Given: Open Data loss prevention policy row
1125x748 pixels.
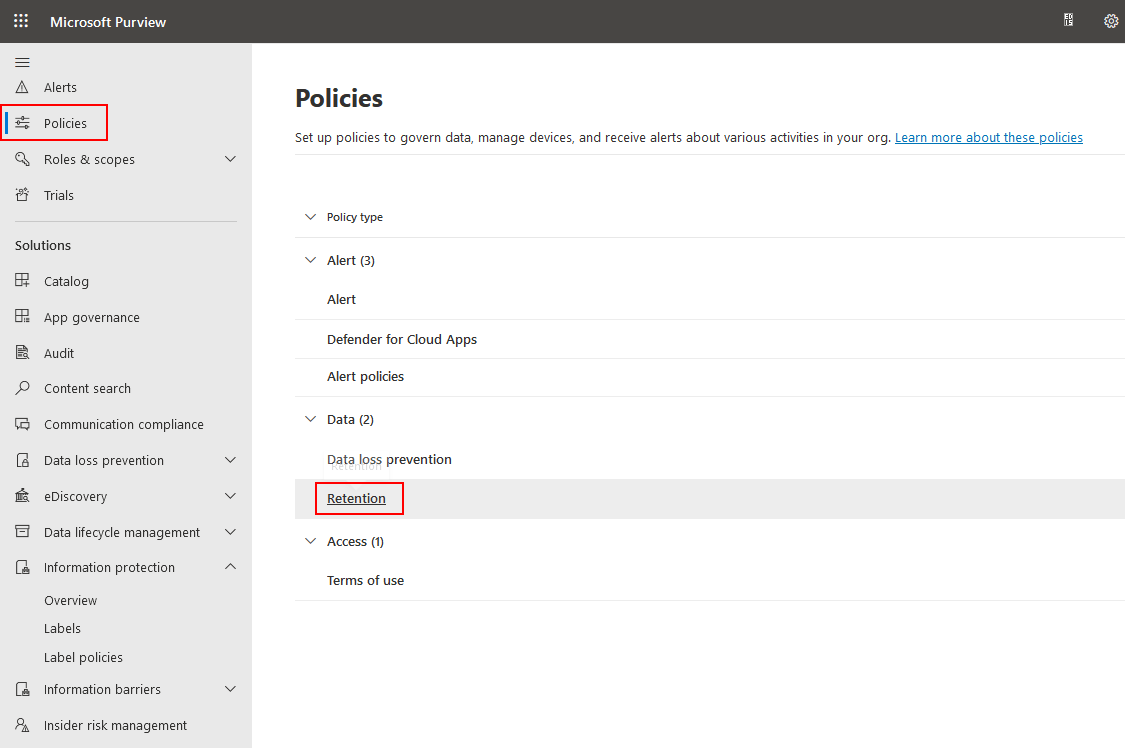Looking at the screenshot, I should tap(390, 459).
